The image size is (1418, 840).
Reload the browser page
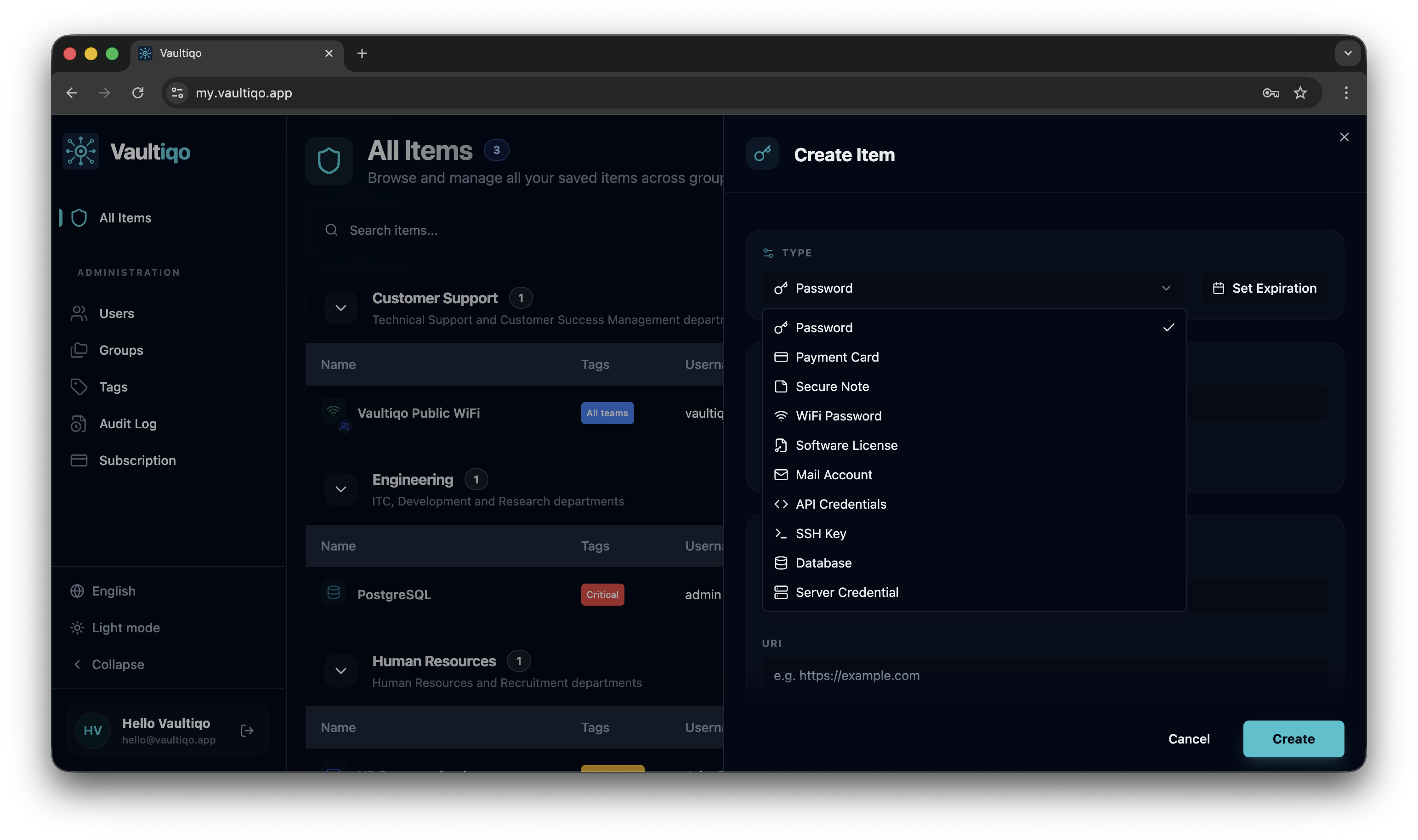(x=137, y=93)
